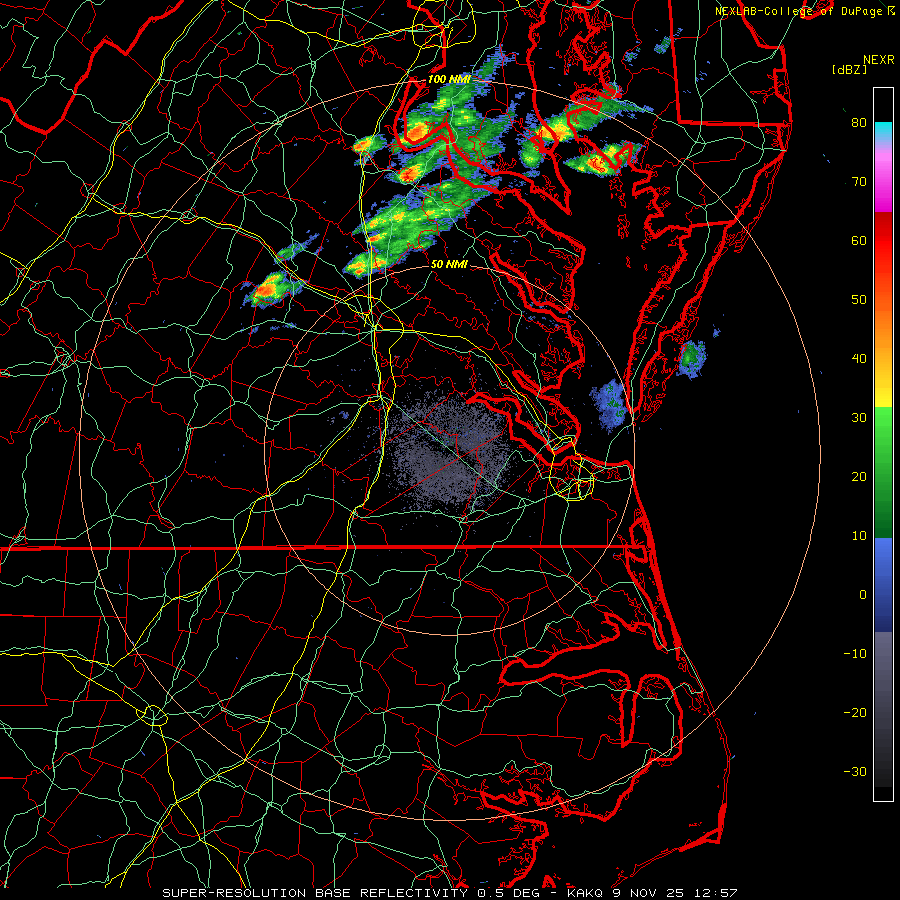Click the -30 dBZ scale value
900x900 pixels.
855,772
